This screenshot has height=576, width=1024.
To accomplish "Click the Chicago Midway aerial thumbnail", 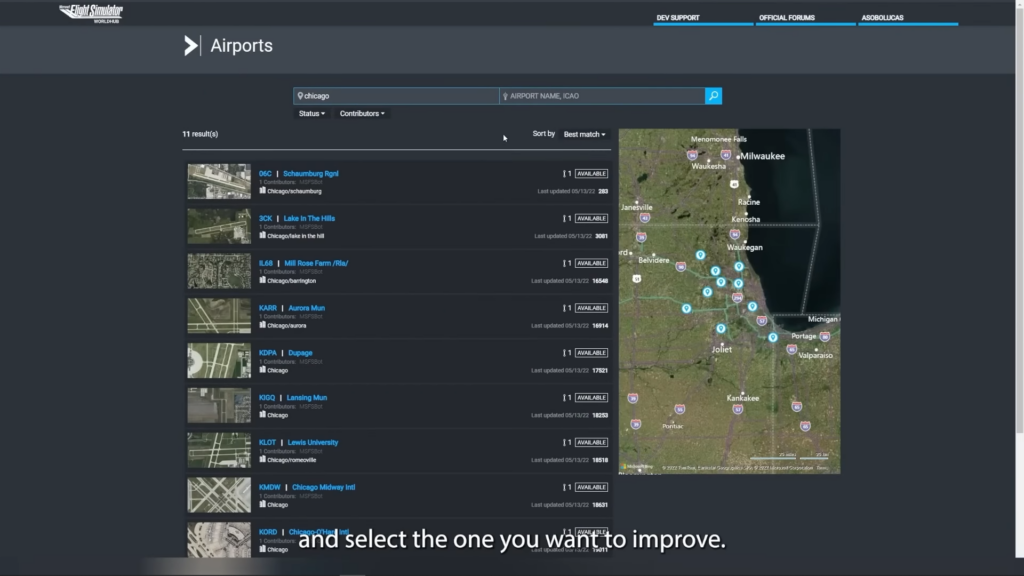I will [219, 494].
